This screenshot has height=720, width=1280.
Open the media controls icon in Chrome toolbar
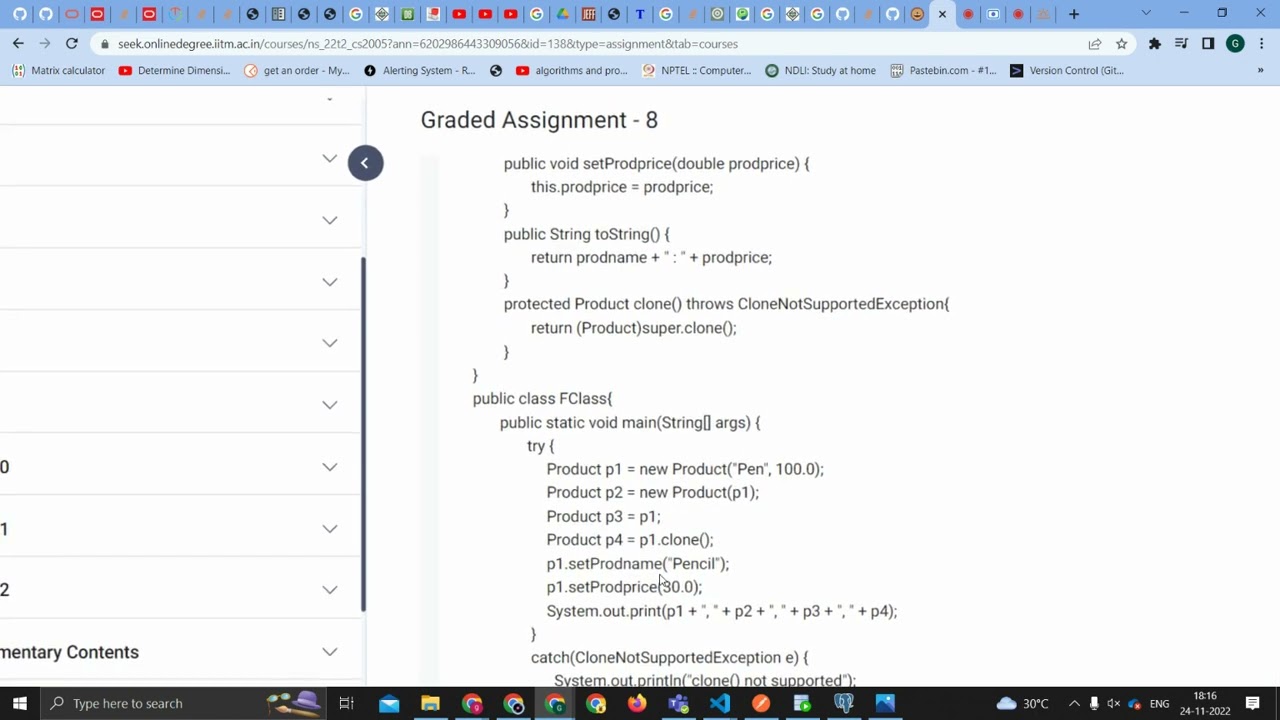[1181, 44]
